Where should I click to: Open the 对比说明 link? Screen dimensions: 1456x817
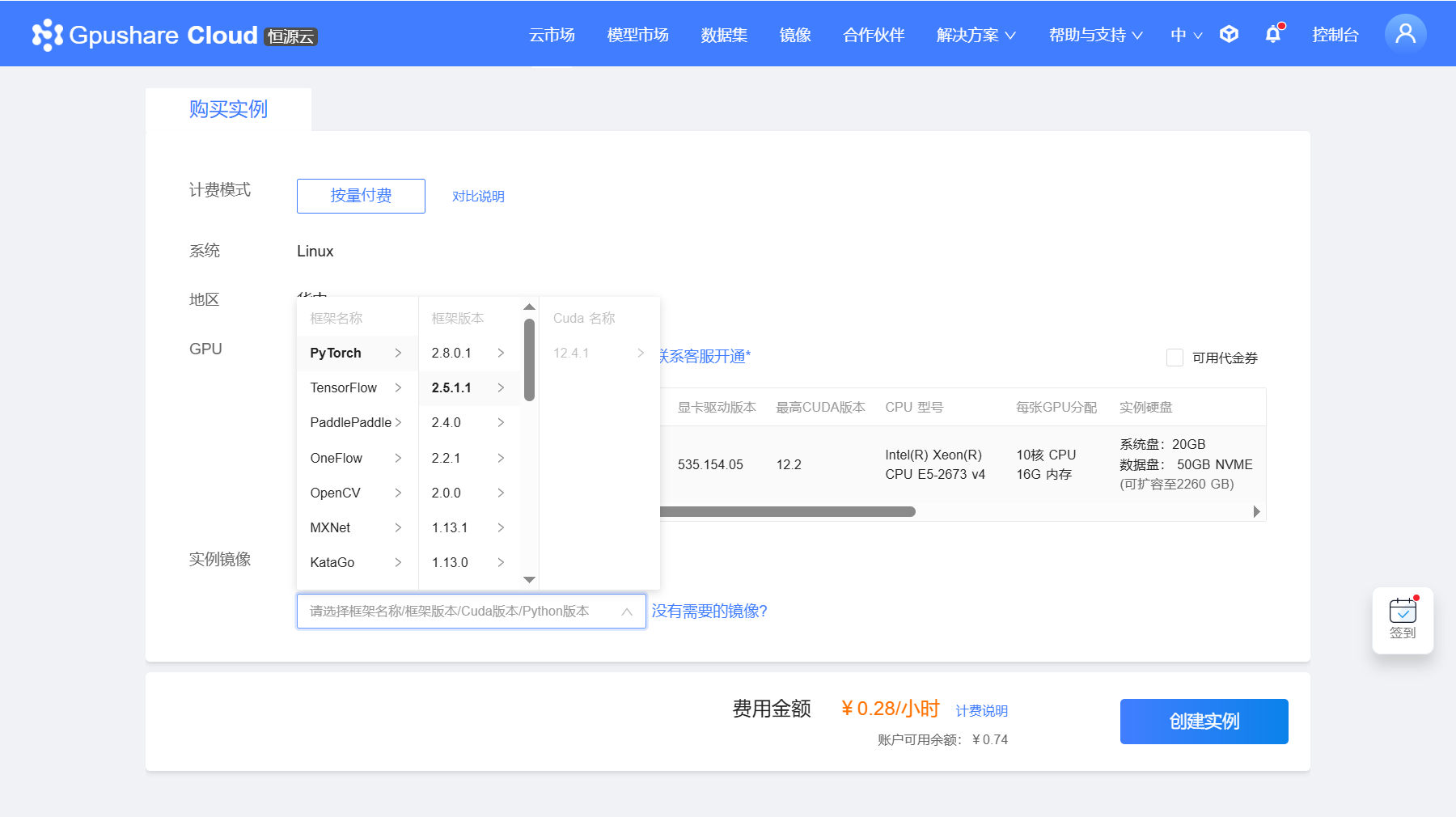478,196
